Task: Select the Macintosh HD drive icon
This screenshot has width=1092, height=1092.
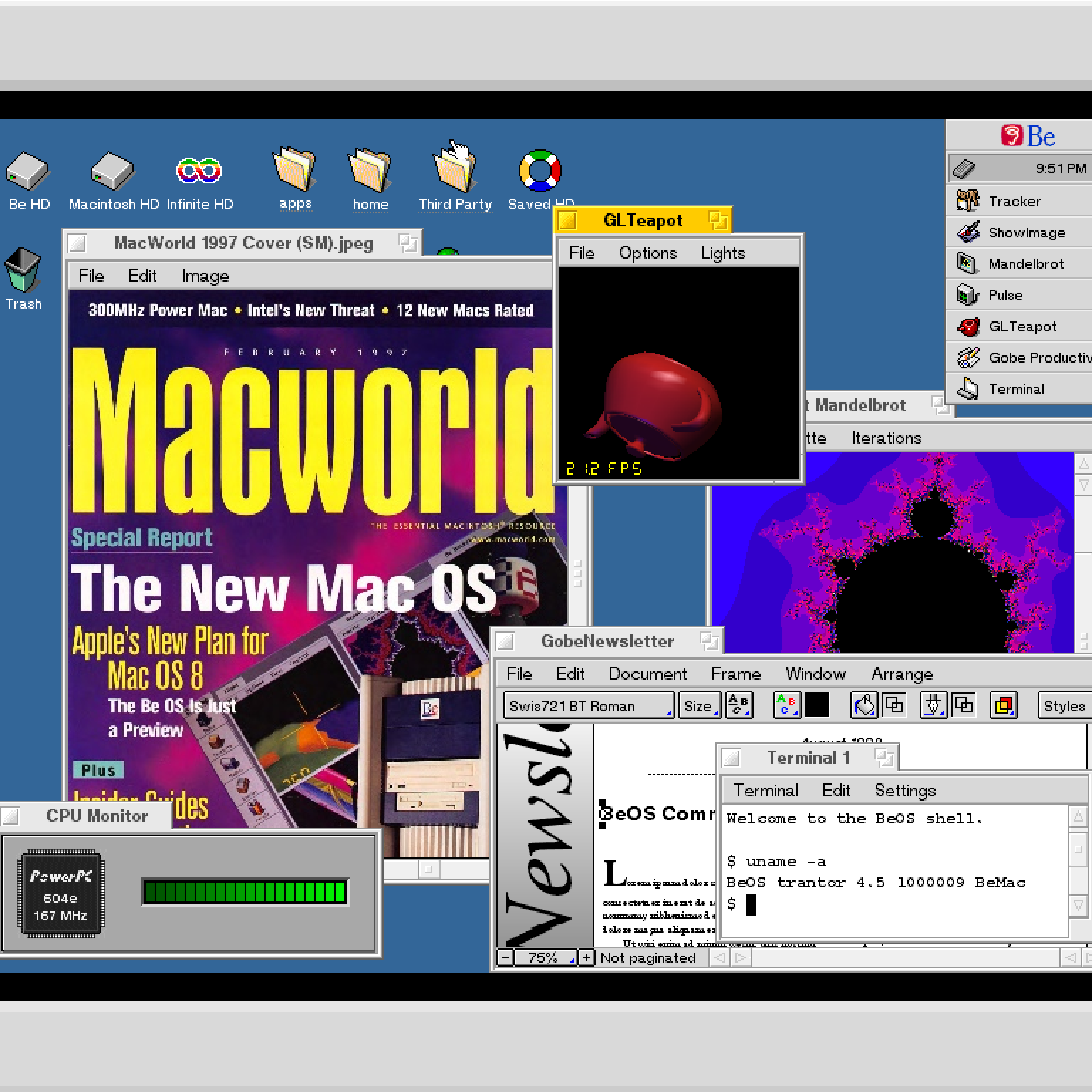Action: point(113,171)
